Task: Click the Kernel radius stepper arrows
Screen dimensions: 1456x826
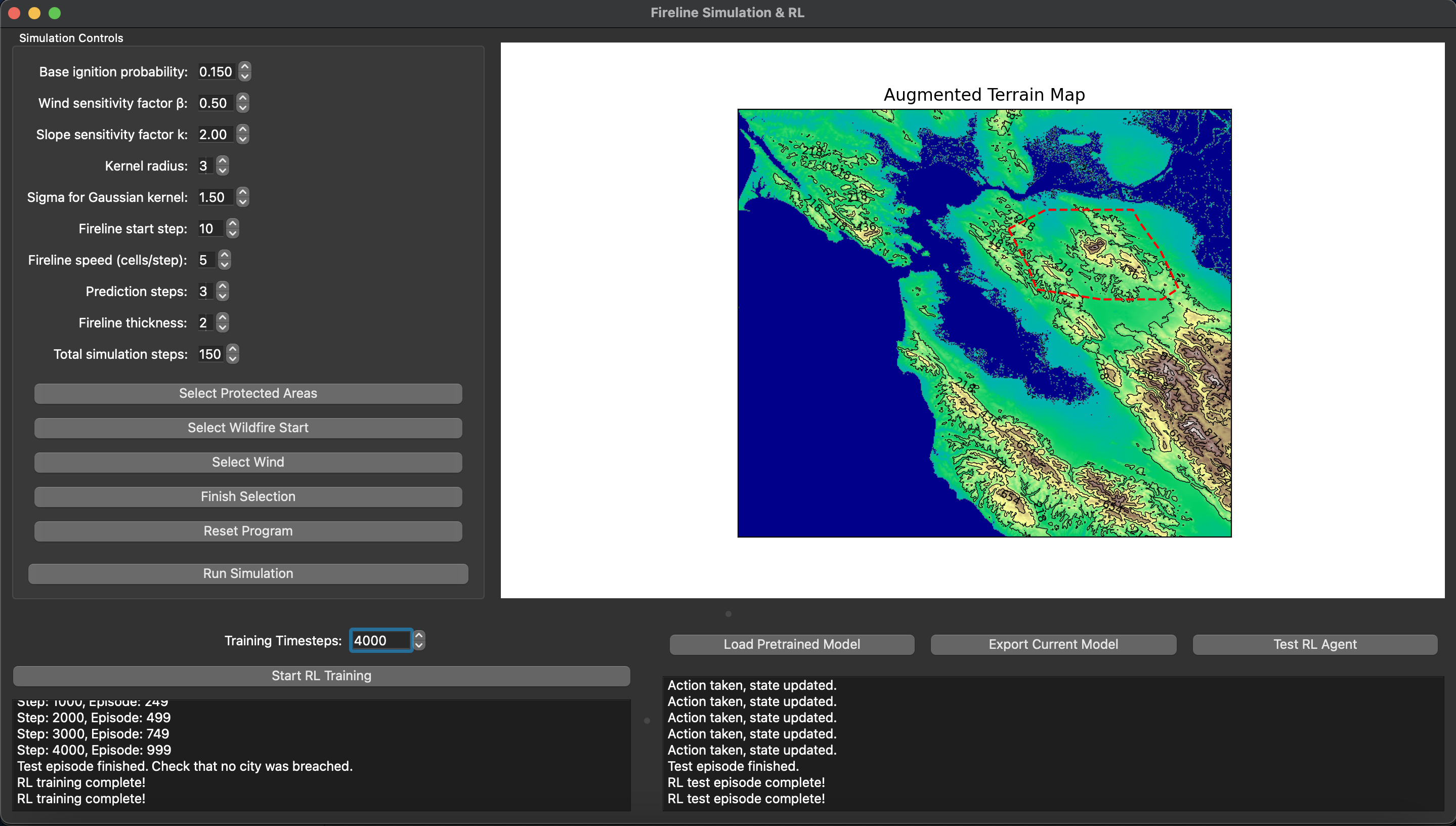Action: pyautogui.click(x=222, y=166)
